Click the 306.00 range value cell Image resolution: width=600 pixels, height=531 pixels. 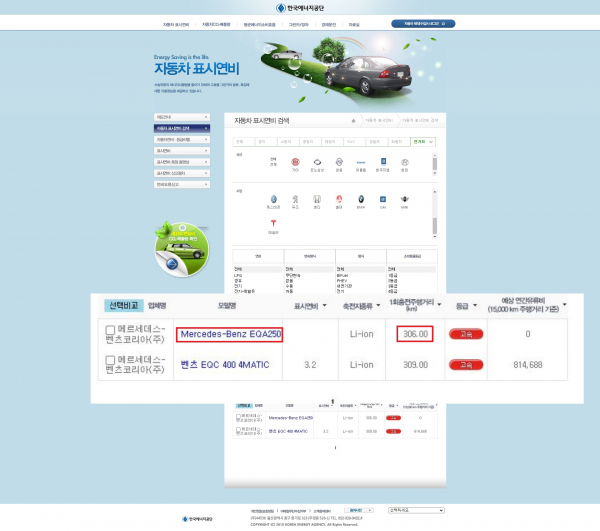coord(415,334)
